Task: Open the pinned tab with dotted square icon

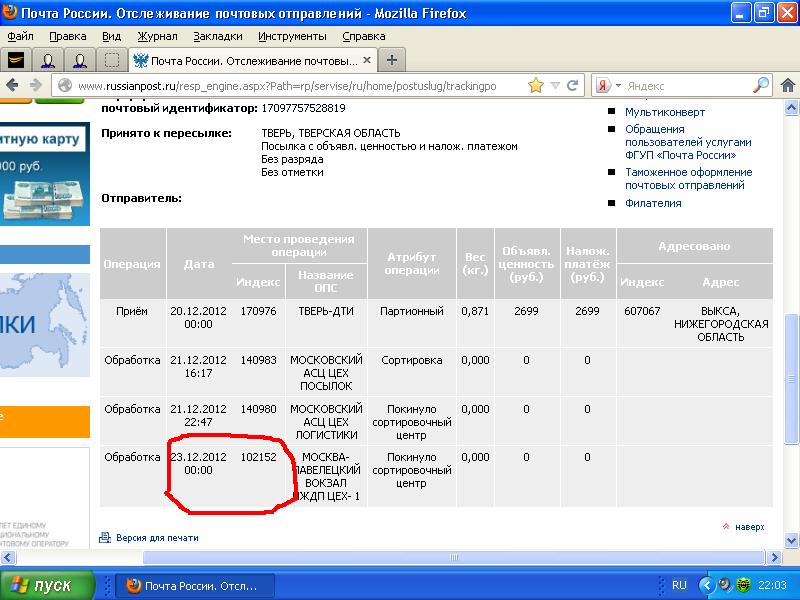Action: [112, 61]
